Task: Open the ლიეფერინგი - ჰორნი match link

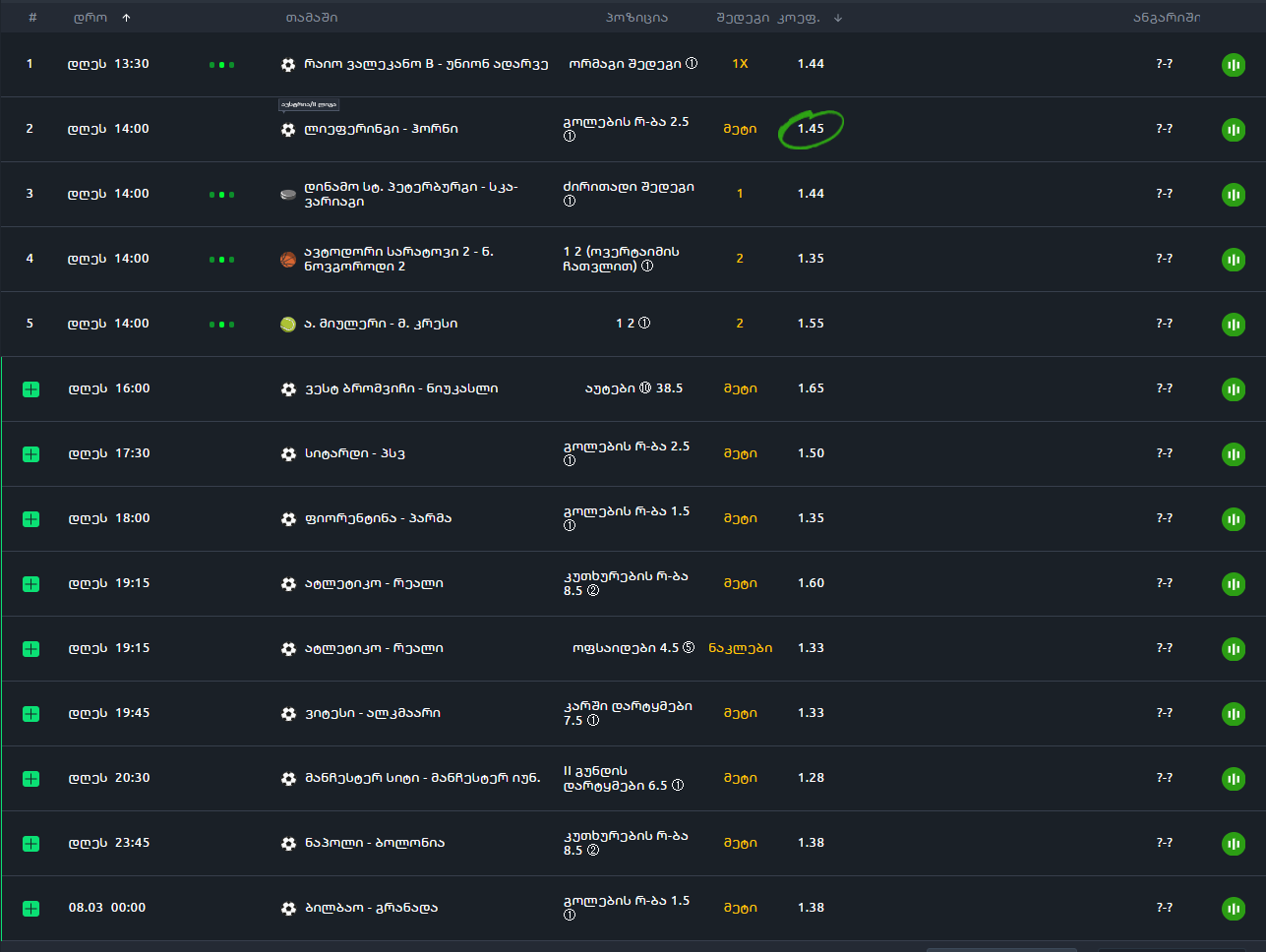Action: pos(381,130)
